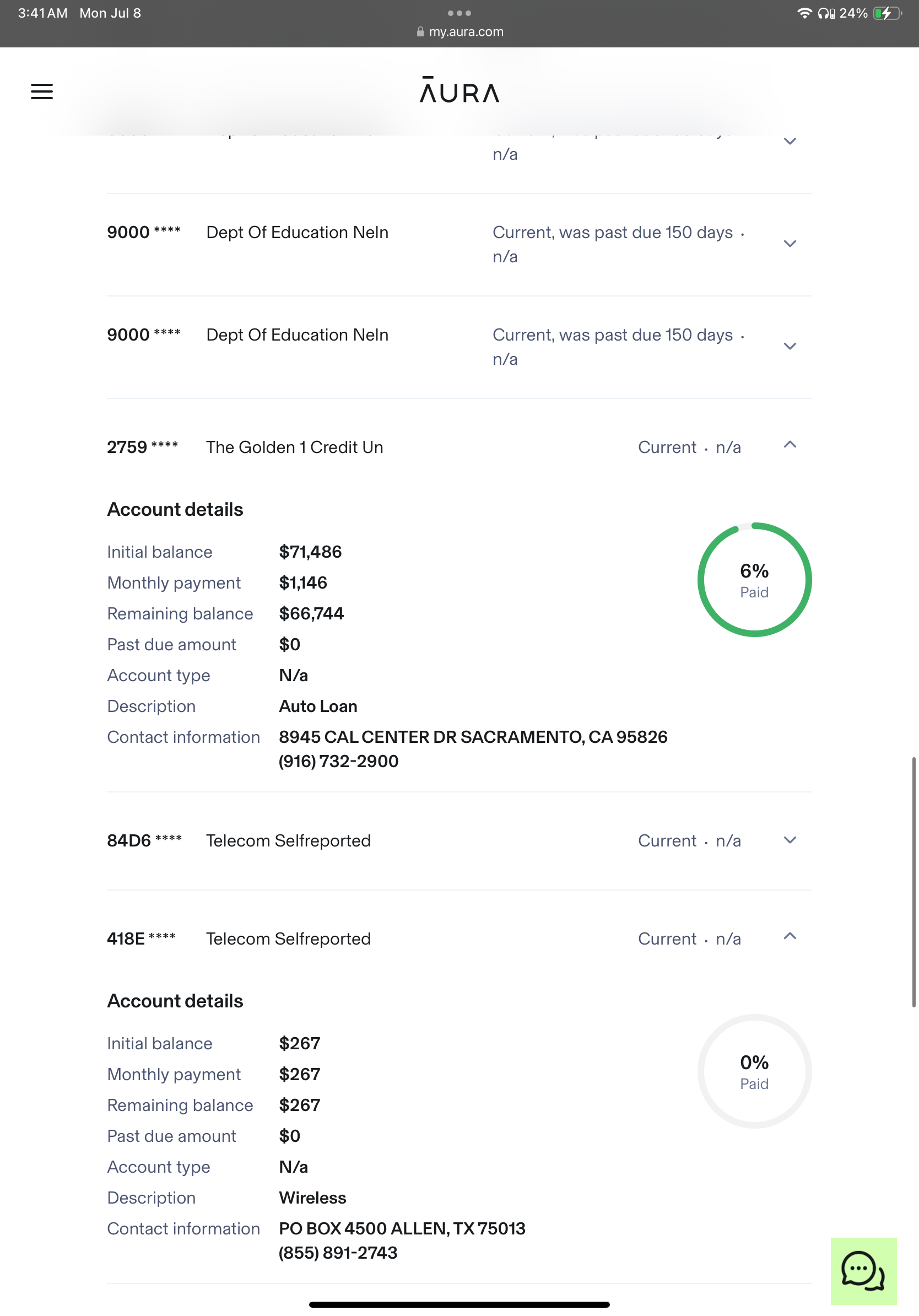
Task: Click 418E Telecom 'Account details' heading
Action: tap(175, 1001)
